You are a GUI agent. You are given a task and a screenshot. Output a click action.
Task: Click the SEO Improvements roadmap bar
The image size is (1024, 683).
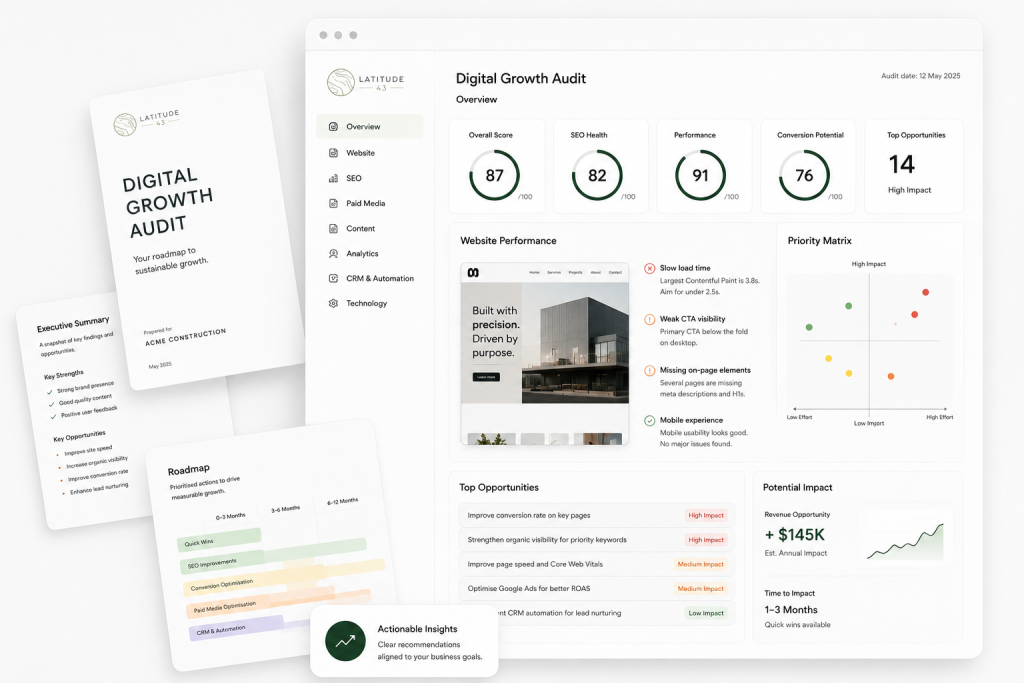tap(272, 554)
